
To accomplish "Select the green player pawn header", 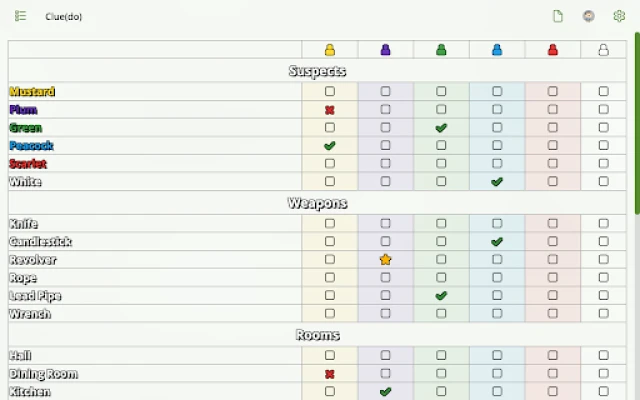I will click(441, 50).
